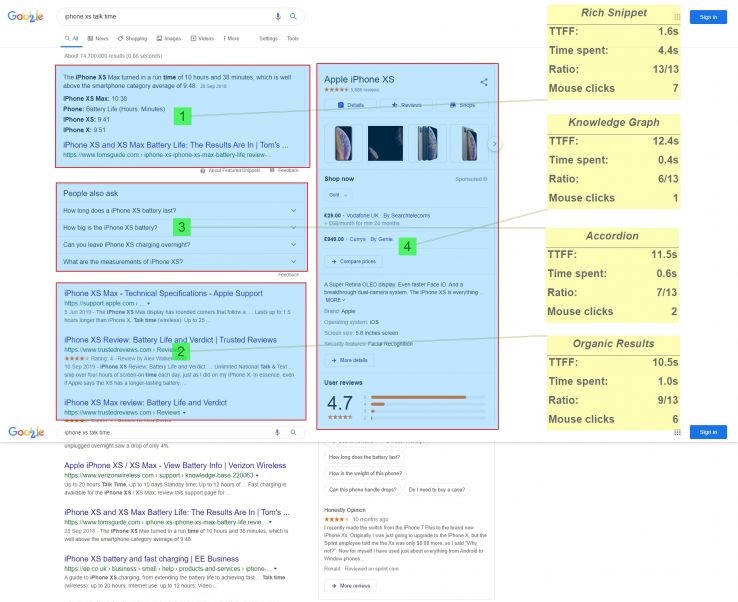The height and width of the screenshot is (602, 738).
Task: Click the More reviews button
Action: pyautogui.click(x=351, y=586)
